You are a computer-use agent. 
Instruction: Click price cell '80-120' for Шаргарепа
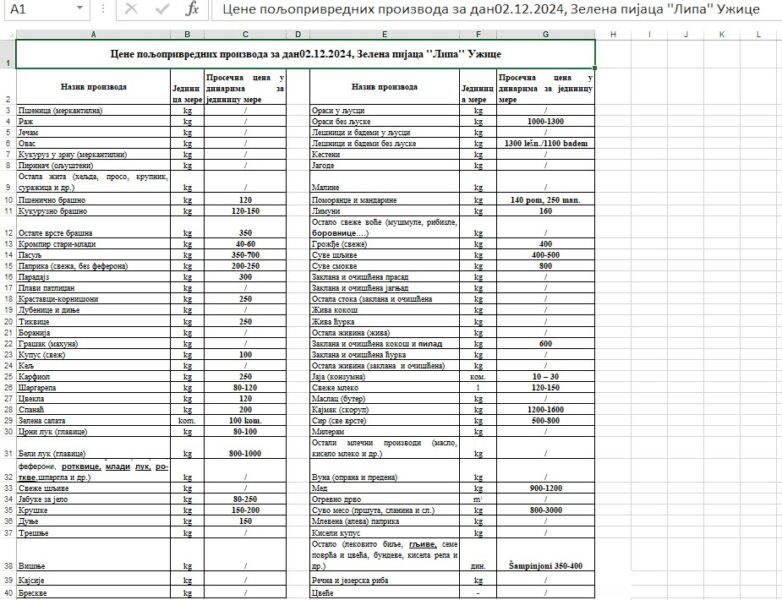tap(245, 388)
